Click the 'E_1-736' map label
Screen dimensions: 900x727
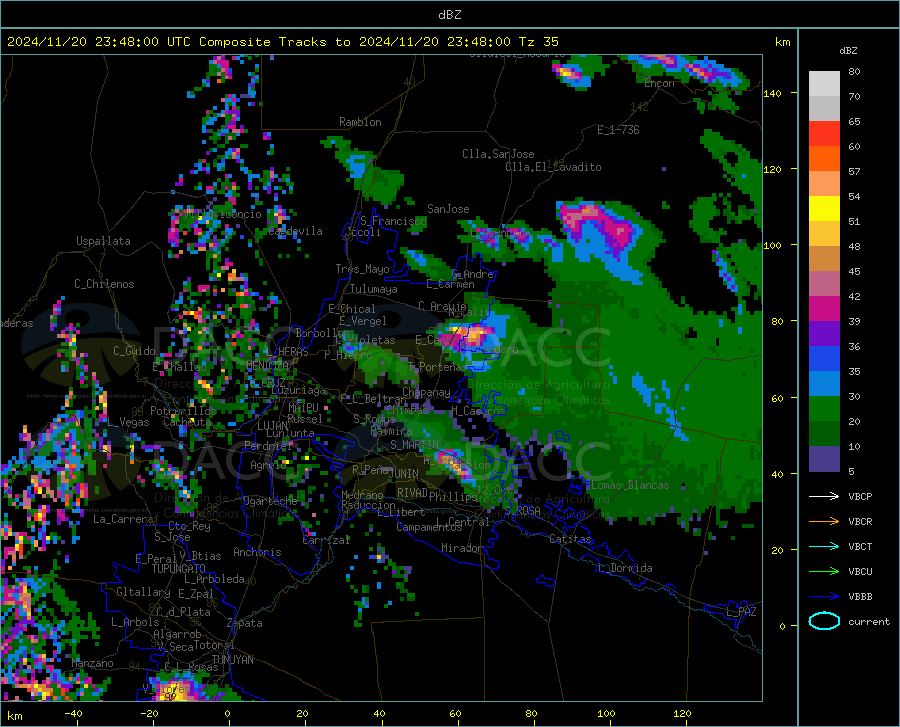[x=618, y=130]
